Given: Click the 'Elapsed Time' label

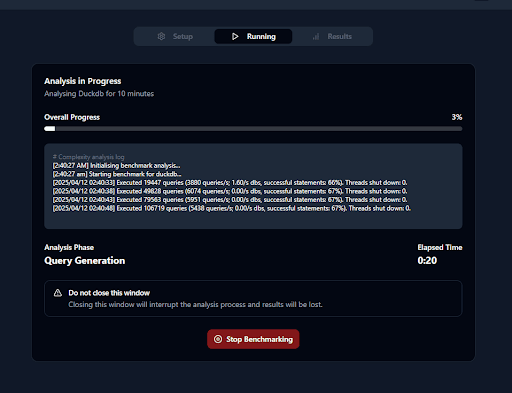Looking at the screenshot, I should click(x=440, y=247).
